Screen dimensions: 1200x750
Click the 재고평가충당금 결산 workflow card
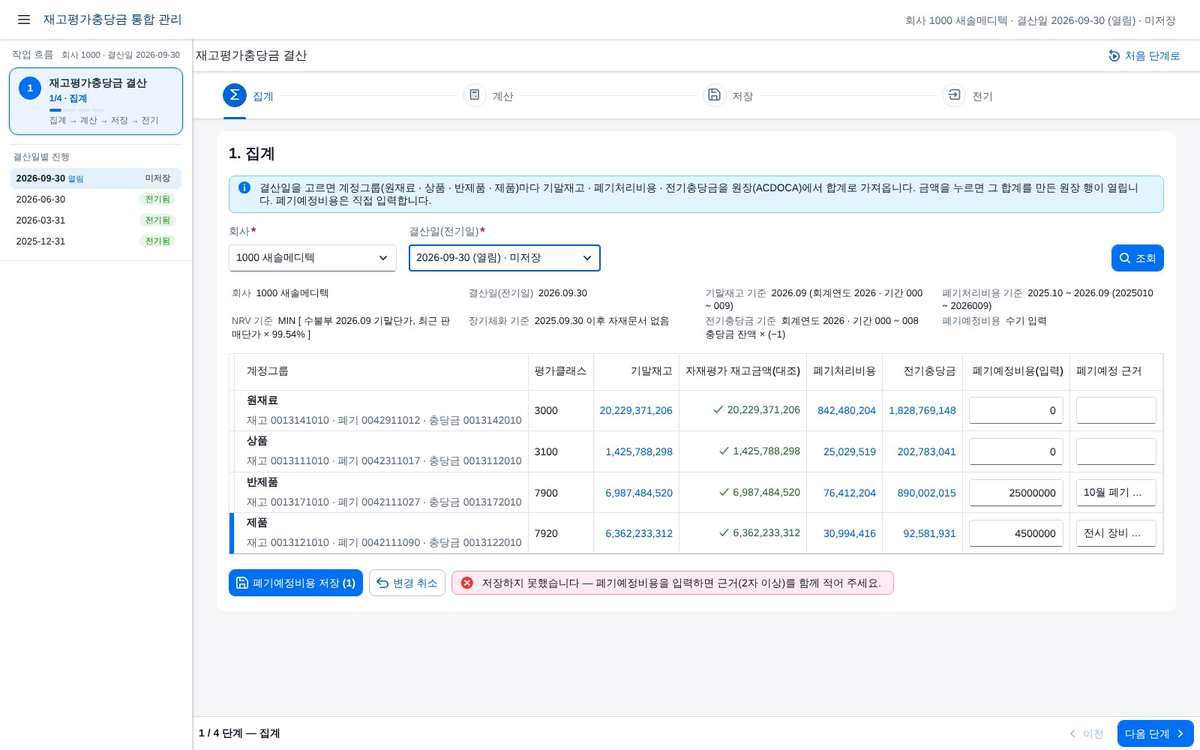pos(96,101)
